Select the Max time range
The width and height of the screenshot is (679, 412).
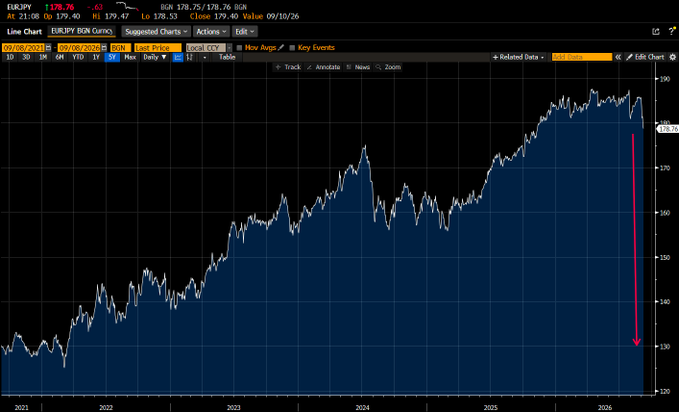pyautogui.click(x=130, y=57)
